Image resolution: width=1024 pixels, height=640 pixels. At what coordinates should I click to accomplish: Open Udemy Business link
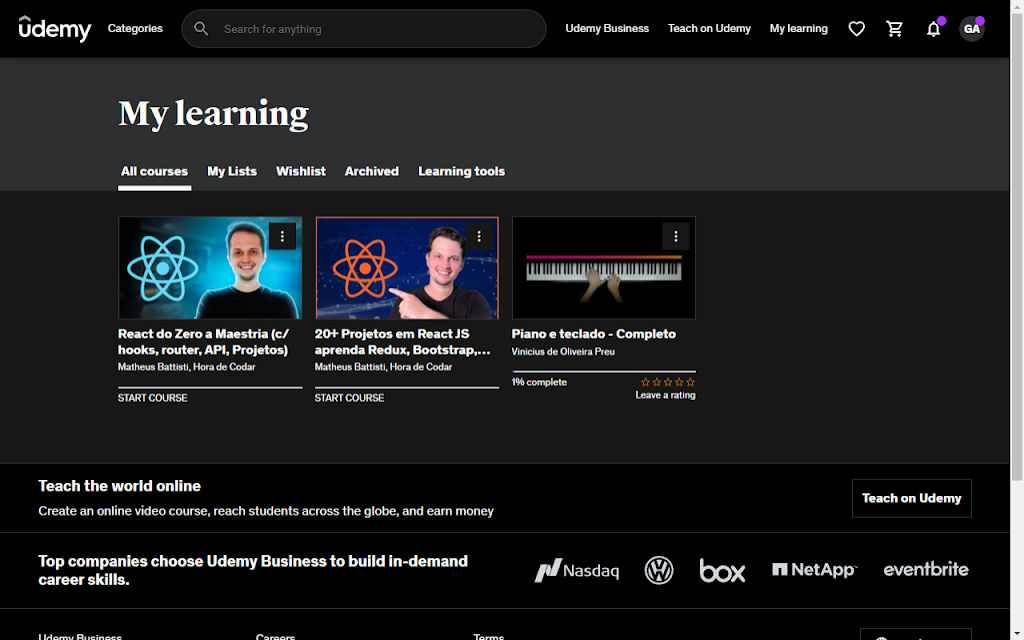click(x=607, y=29)
